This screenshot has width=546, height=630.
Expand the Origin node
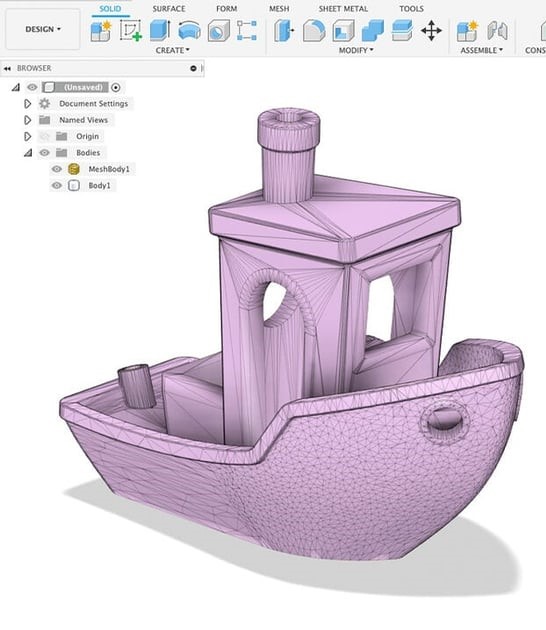click(27, 137)
